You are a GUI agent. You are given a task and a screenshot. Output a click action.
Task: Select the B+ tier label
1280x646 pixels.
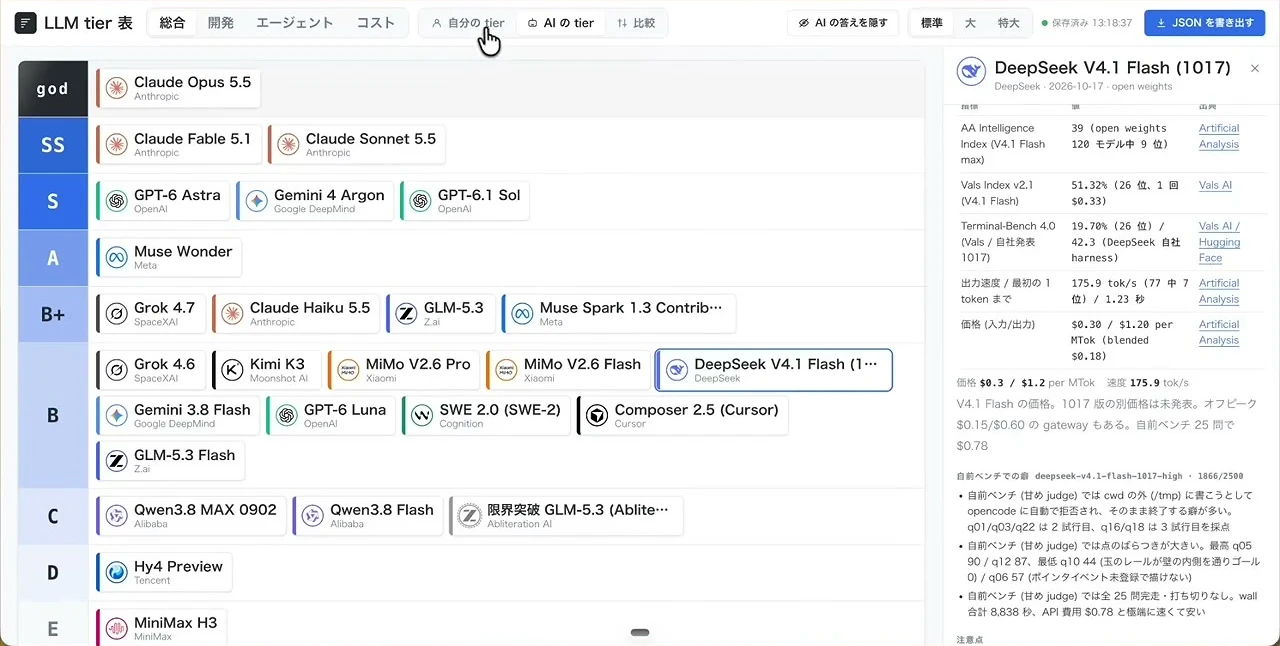click(53, 314)
